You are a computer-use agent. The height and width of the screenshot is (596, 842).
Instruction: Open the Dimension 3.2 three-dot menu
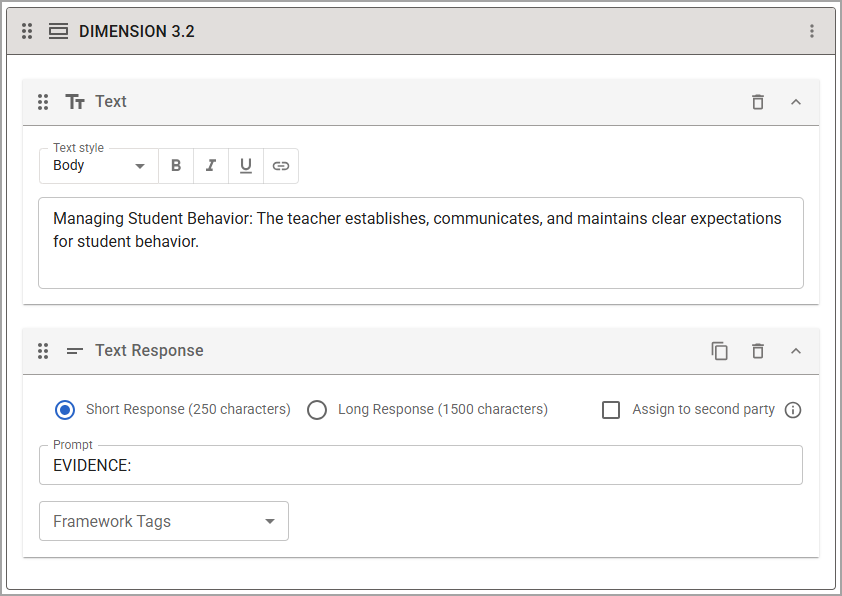pyautogui.click(x=812, y=31)
